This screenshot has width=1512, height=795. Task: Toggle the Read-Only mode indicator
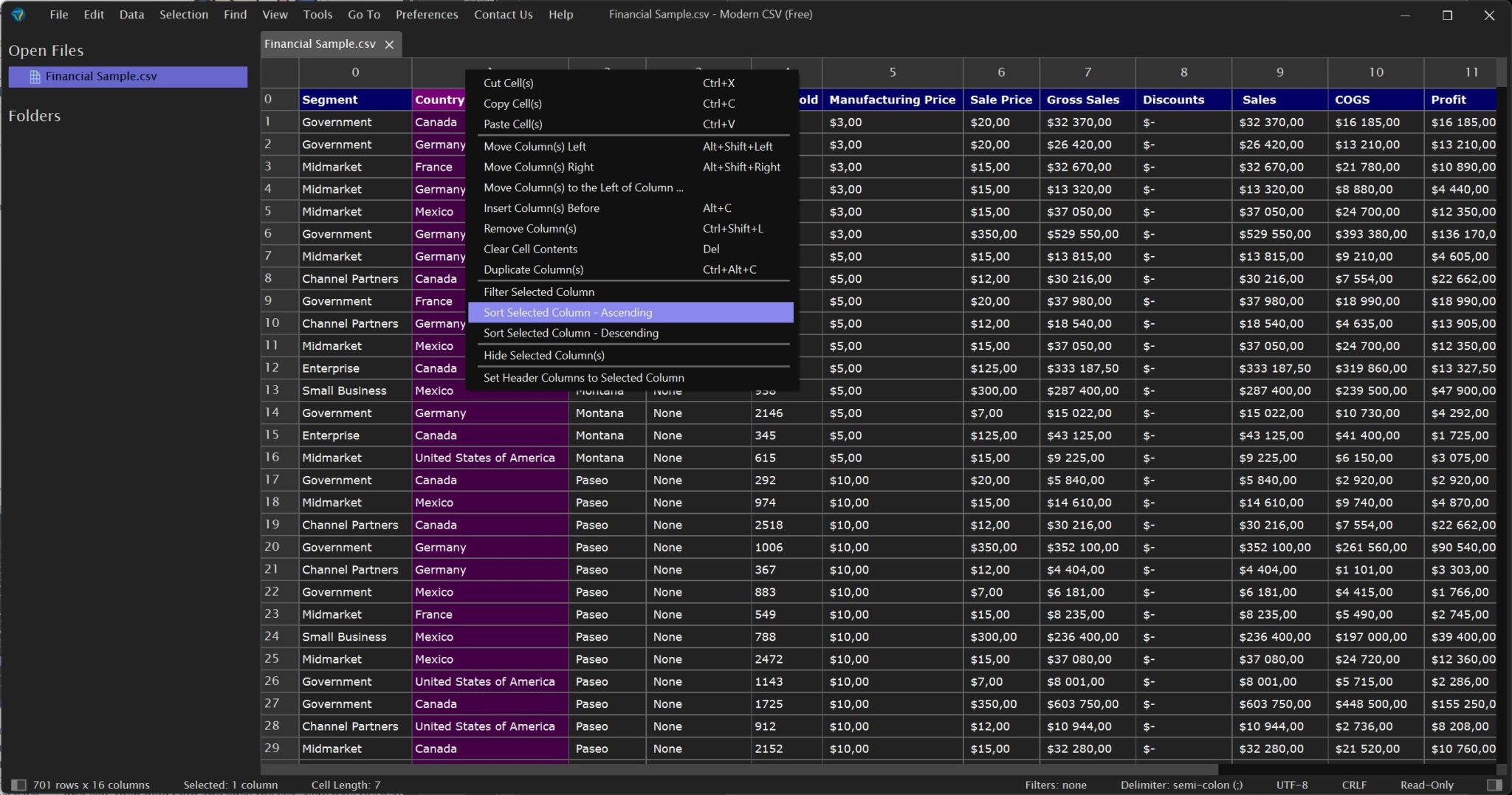click(x=1426, y=785)
